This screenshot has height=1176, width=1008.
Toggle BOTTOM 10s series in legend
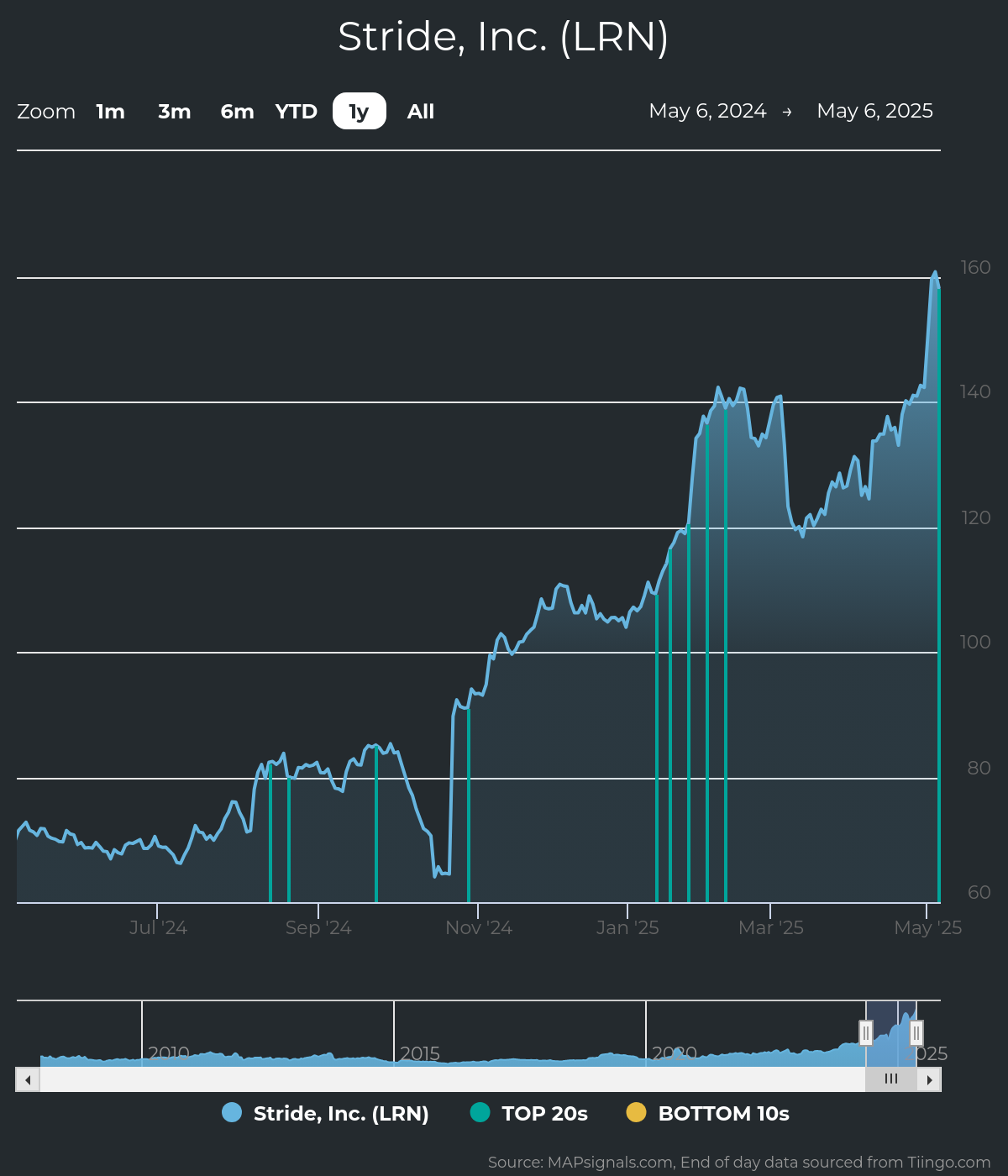tap(708, 1113)
